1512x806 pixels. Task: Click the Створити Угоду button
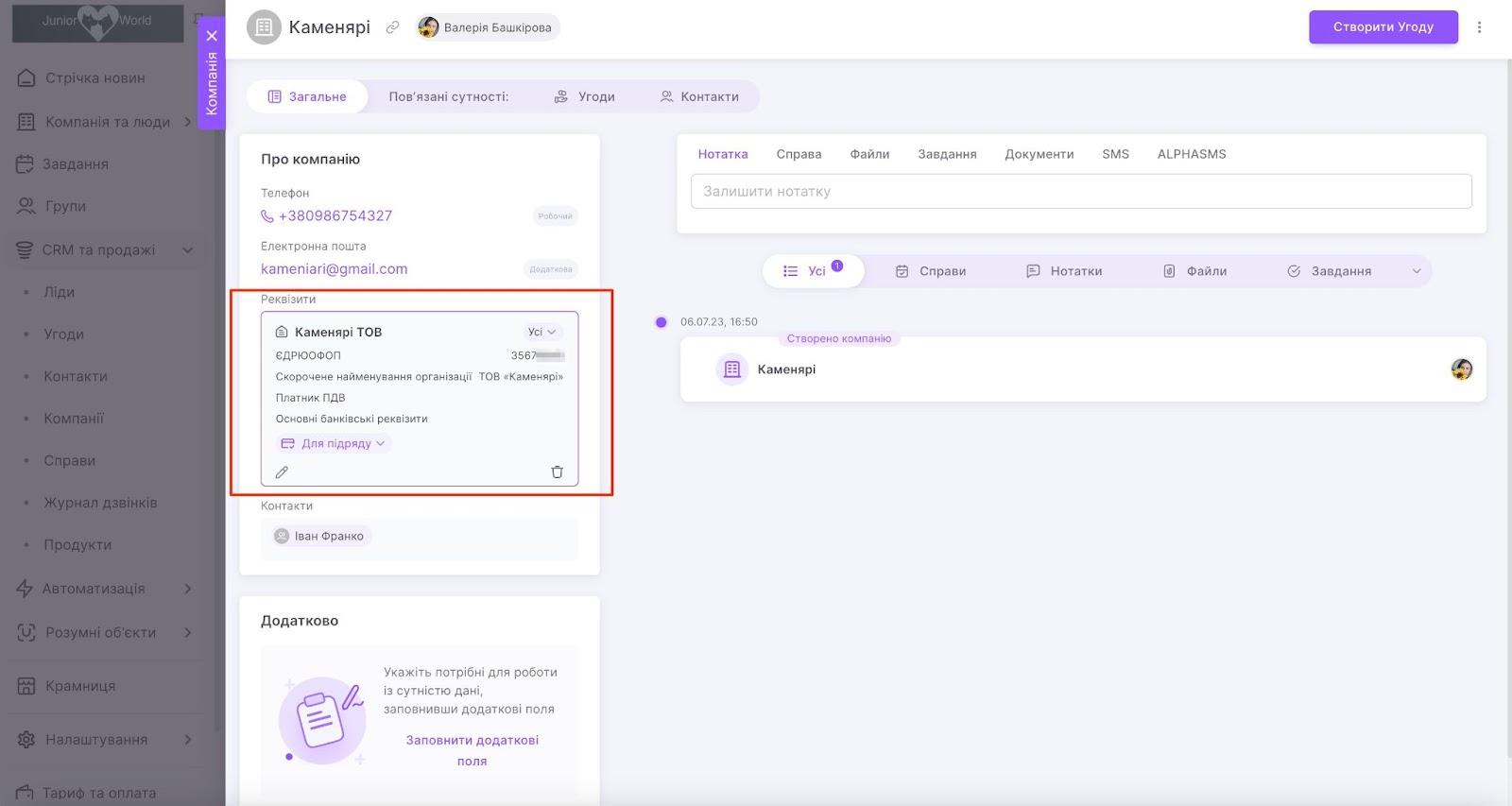(x=1383, y=27)
